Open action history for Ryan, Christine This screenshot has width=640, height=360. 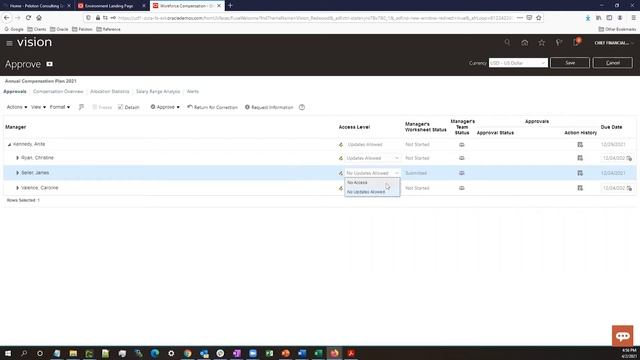tap(580, 158)
